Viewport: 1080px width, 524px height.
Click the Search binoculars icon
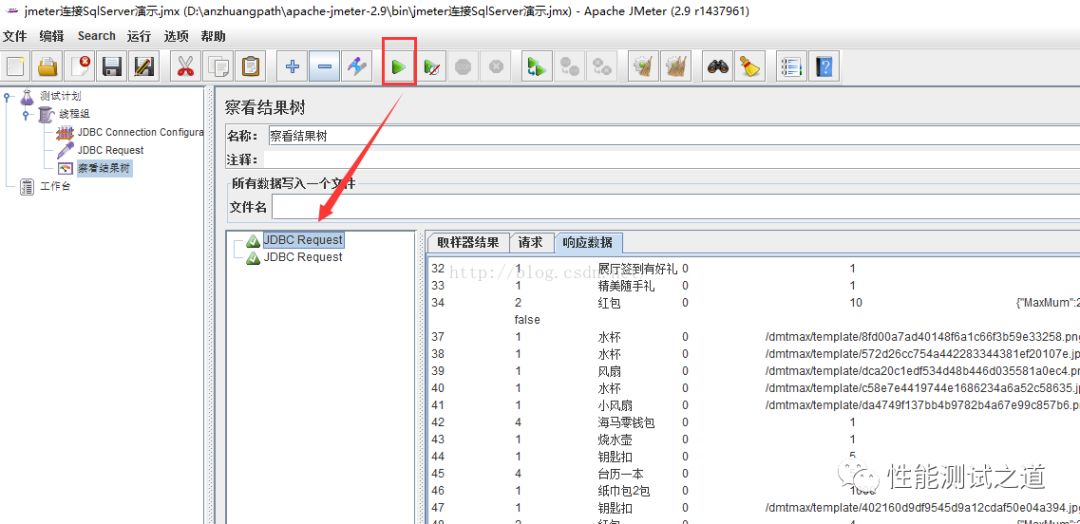pyautogui.click(x=718, y=67)
